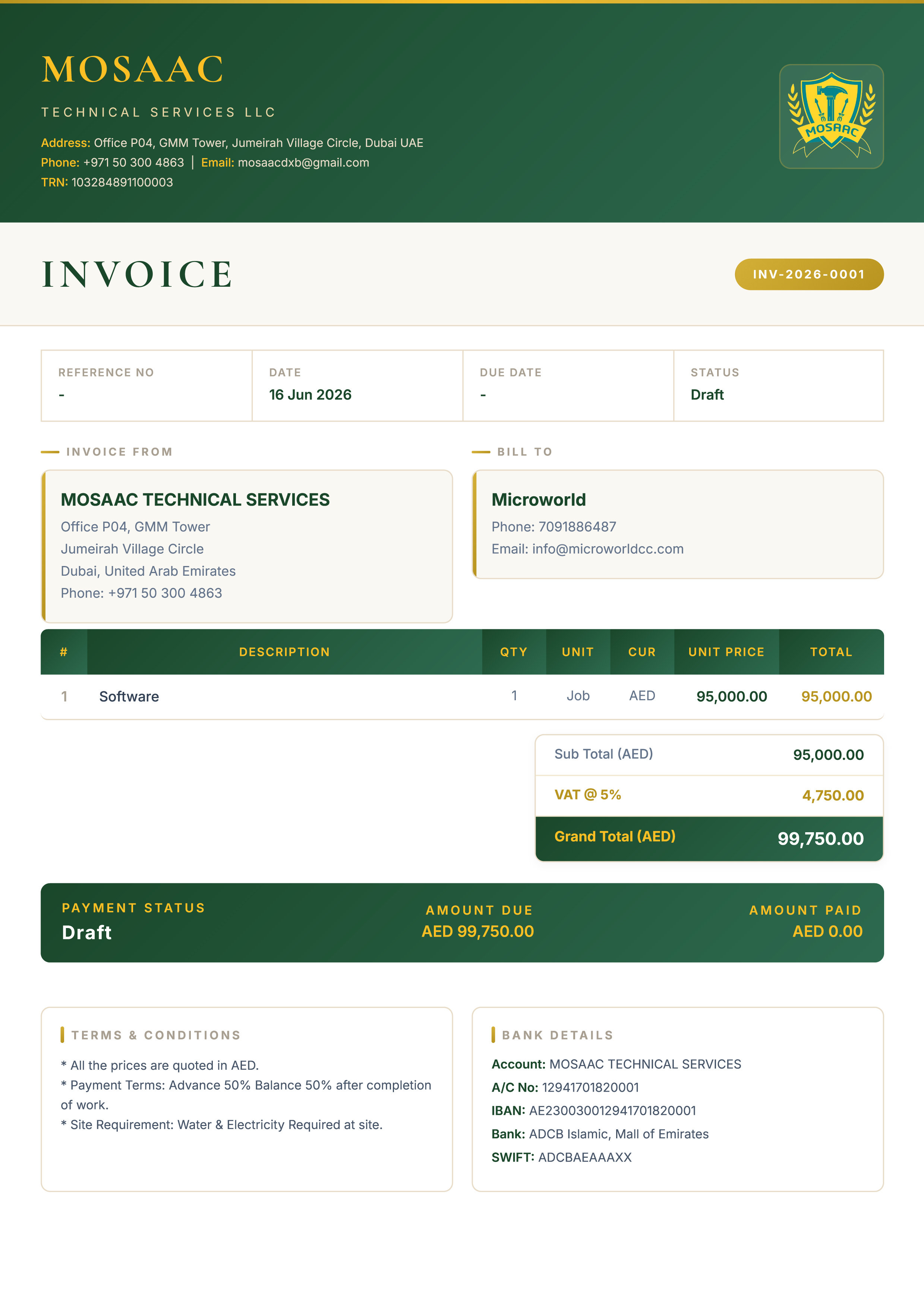Select the email mosaacdxb@gmail.com in header

303,163
